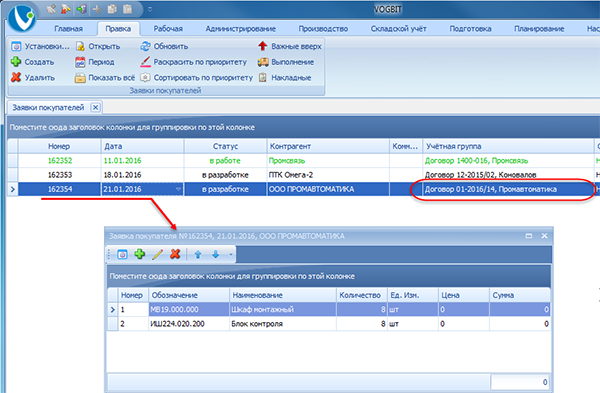Viewport: 600px width, 393px height.
Task: Sort main grid by Номер column header
Action: (x=59, y=146)
